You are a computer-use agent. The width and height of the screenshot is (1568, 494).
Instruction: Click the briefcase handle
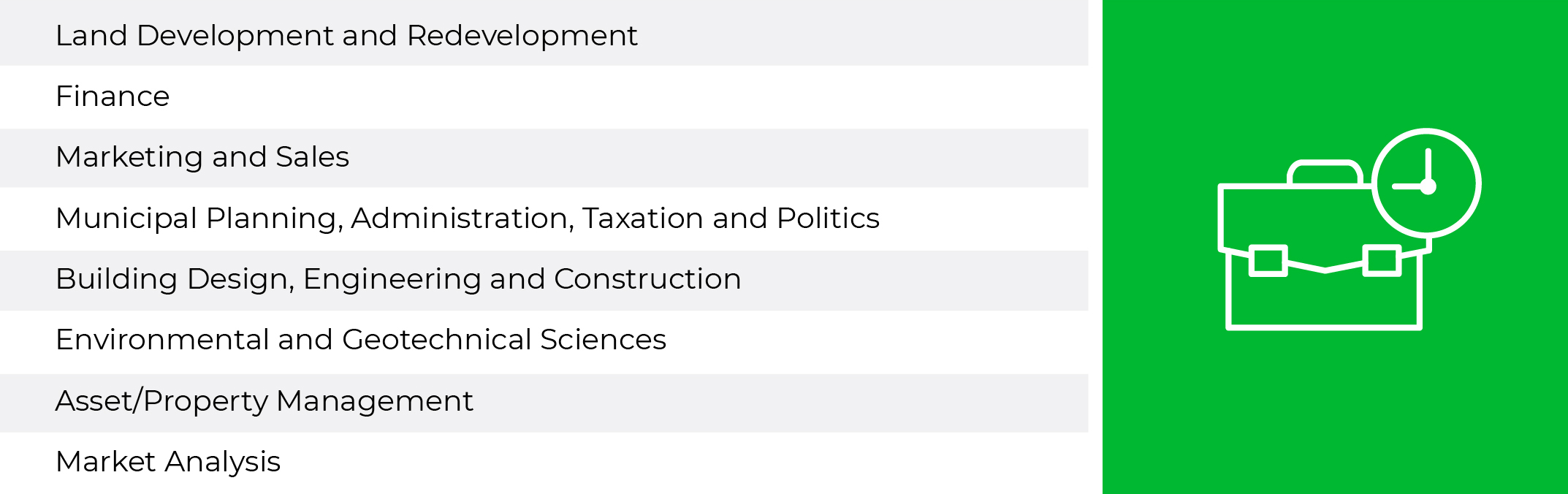[1325, 172]
